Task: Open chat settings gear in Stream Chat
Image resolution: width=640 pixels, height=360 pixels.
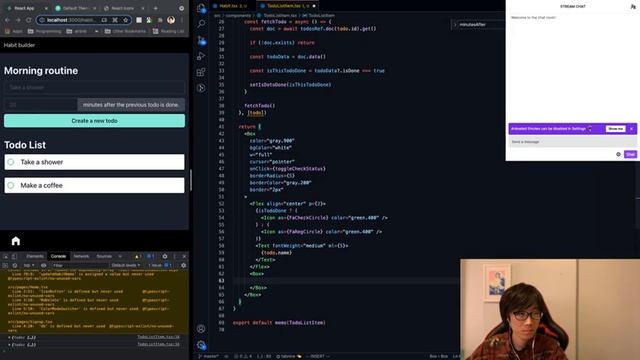Action: click(x=618, y=154)
